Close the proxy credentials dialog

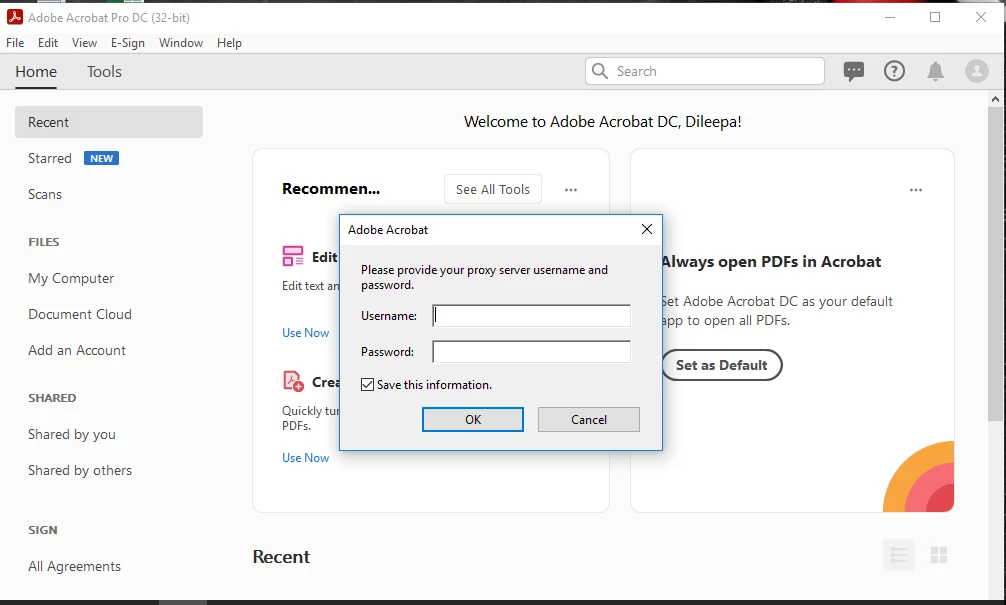point(647,229)
